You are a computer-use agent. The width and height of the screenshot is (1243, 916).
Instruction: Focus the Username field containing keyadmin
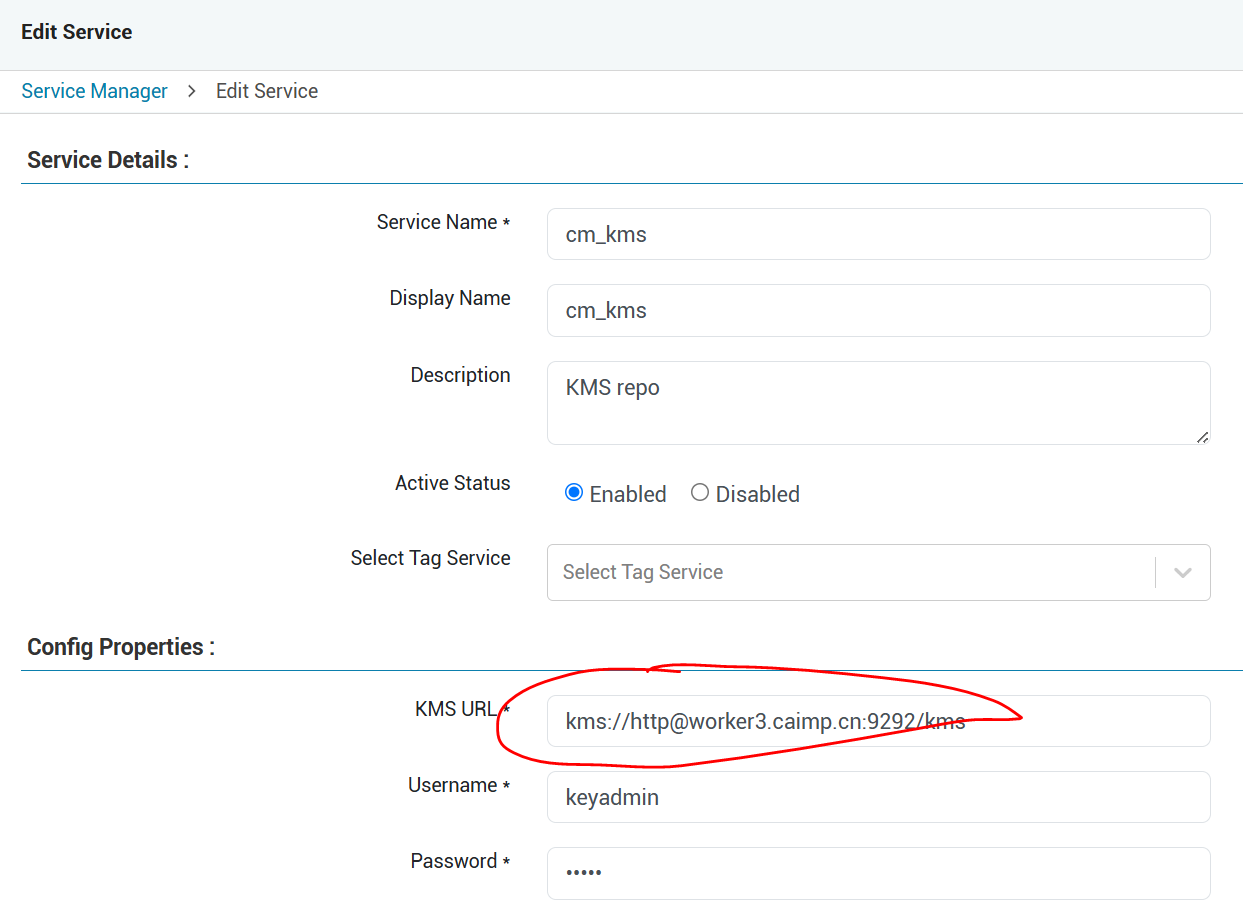pos(878,797)
